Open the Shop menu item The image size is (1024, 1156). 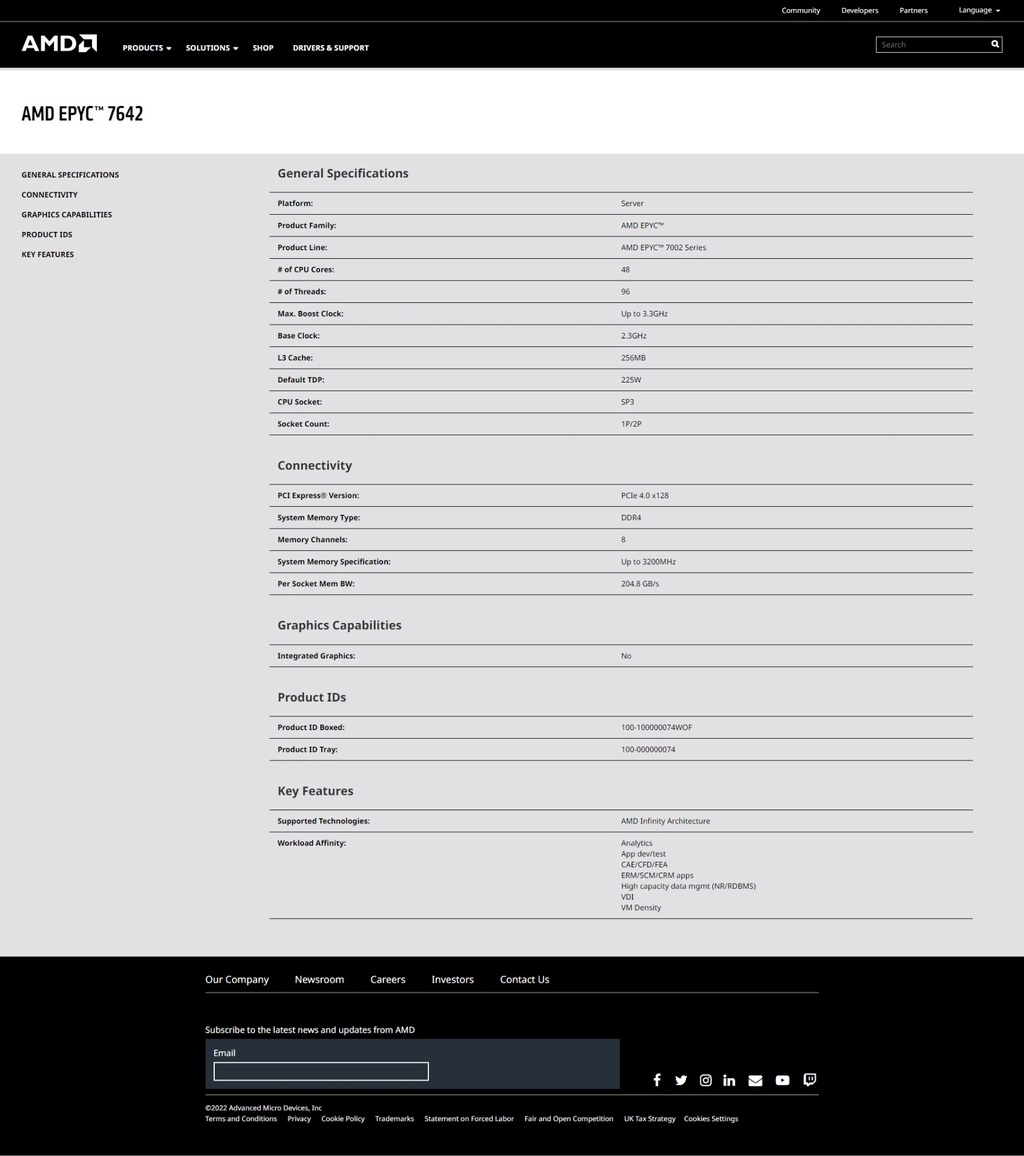tap(263, 48)
